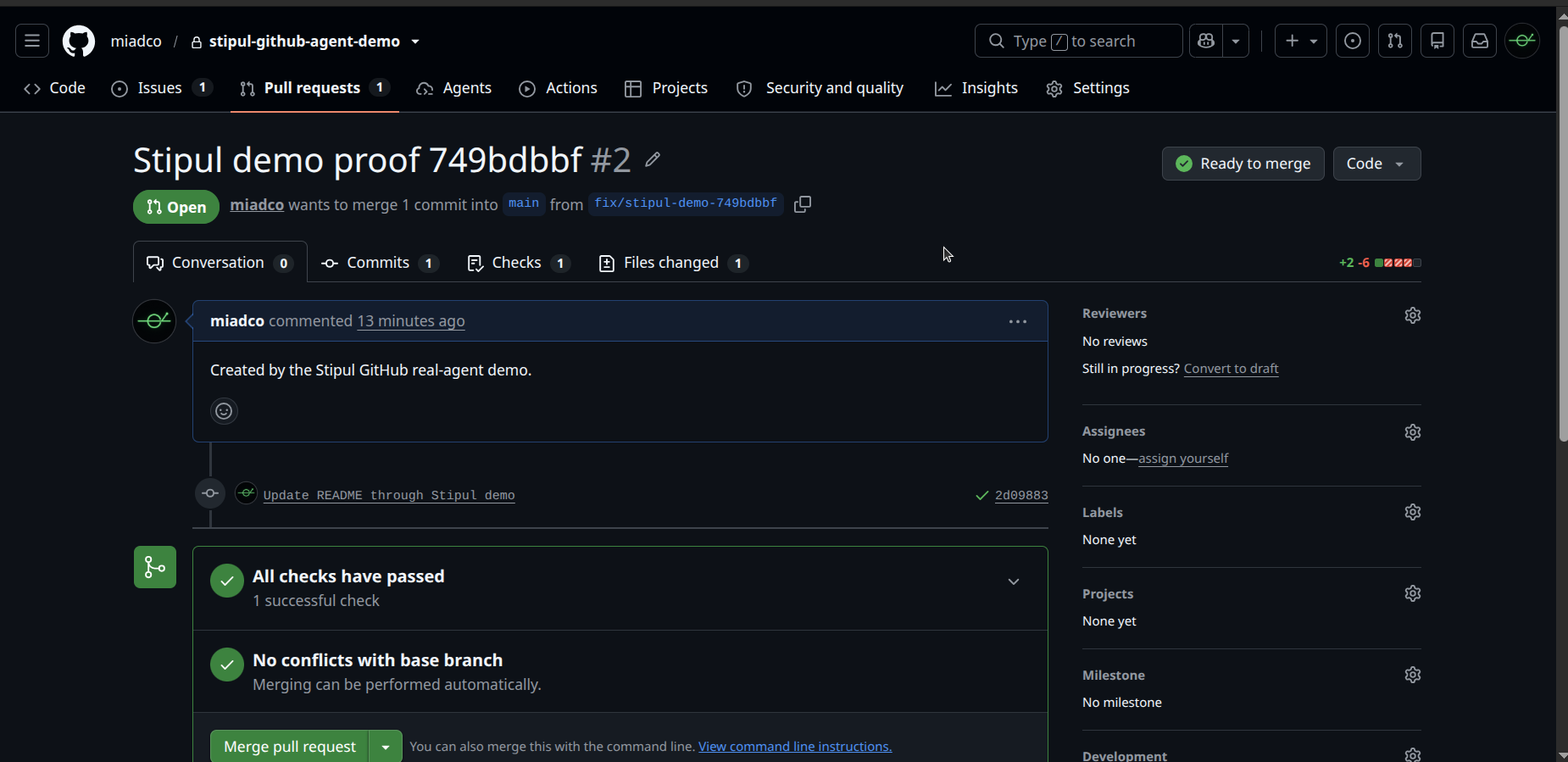Screen dimensions: 1568x762
Task: Open the Agents tab
Action: 453,88
